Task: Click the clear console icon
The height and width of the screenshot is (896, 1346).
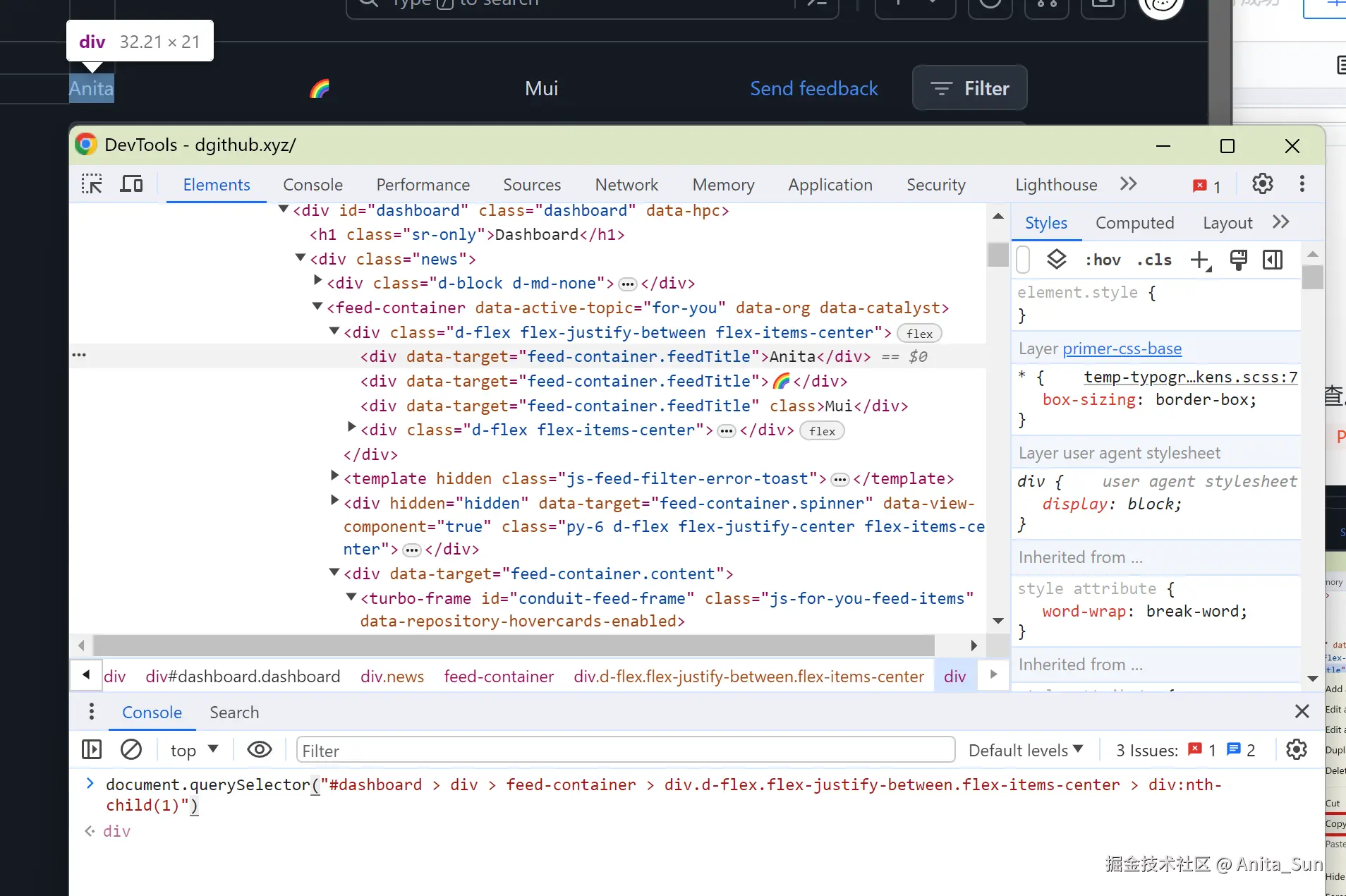Action: coord(131,749)
